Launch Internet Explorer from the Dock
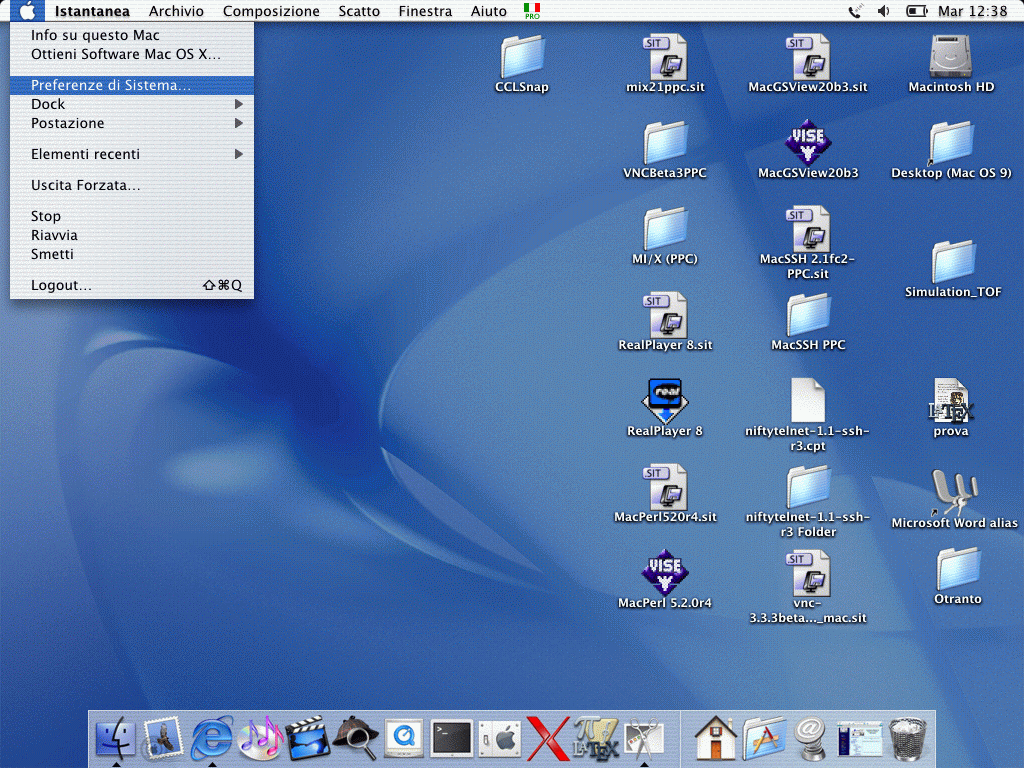Screen dimensions: 1024x768 coord(212,738)
